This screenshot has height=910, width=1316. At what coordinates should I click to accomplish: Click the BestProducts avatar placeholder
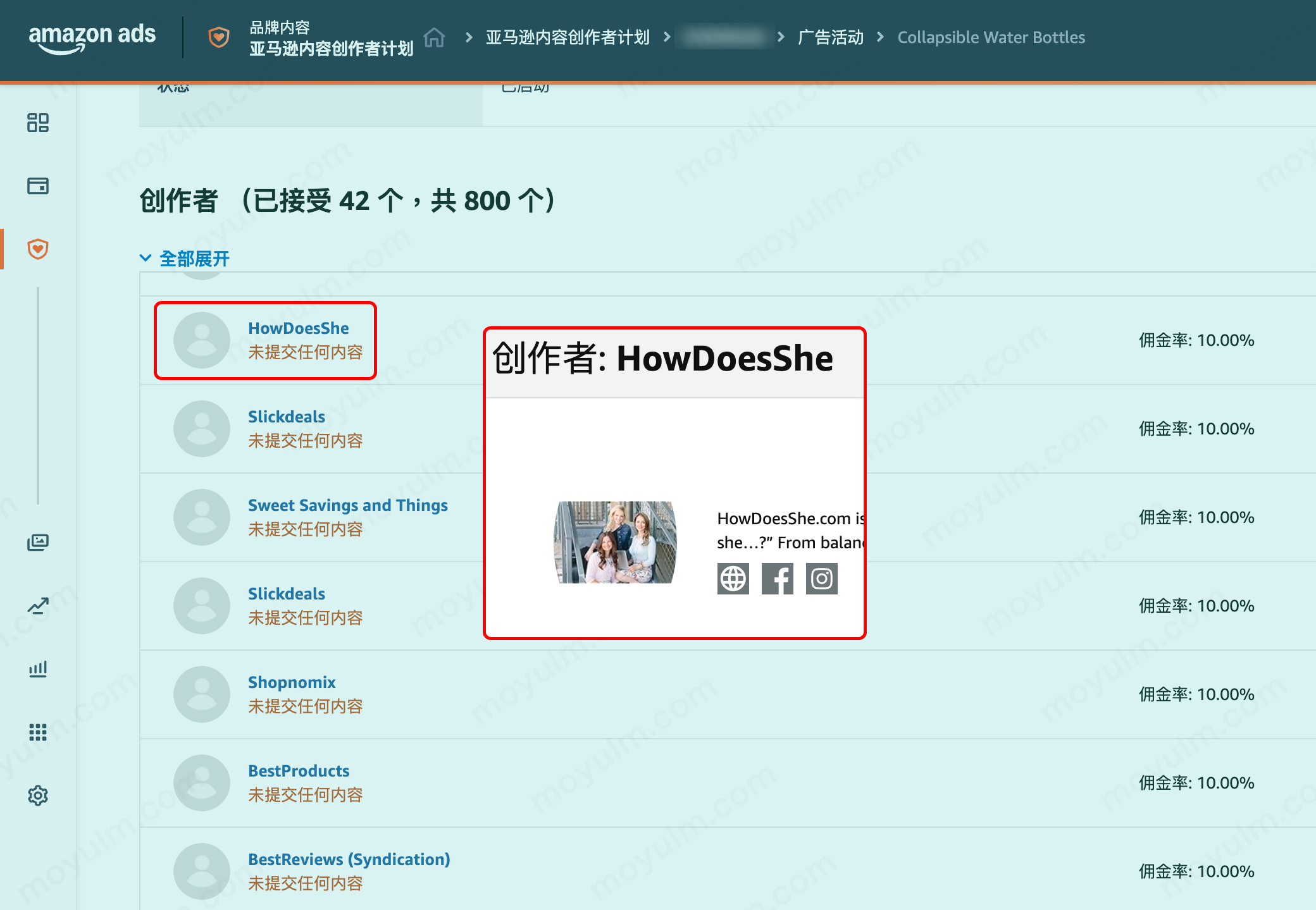(x=202, y=783)
